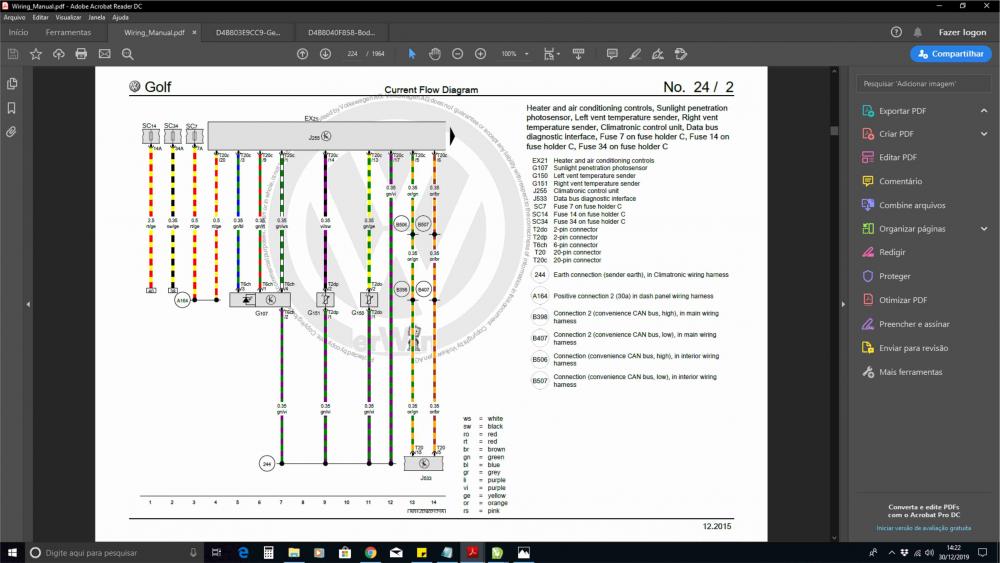This screenshot has height=563, width=1000.
Task: Open the Visualizar menu
Action: point(68,17)
